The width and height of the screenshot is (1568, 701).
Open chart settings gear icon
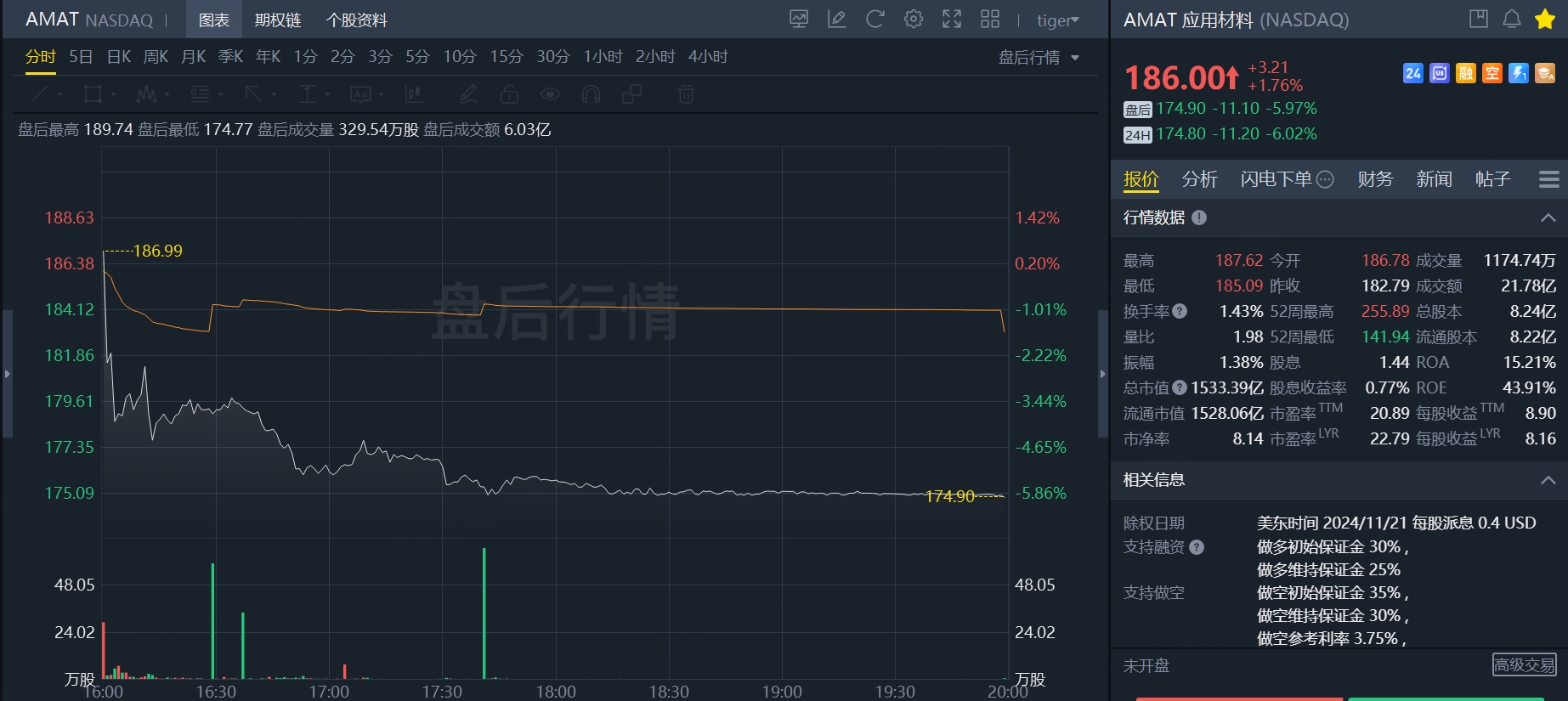(x=914, y=20)
